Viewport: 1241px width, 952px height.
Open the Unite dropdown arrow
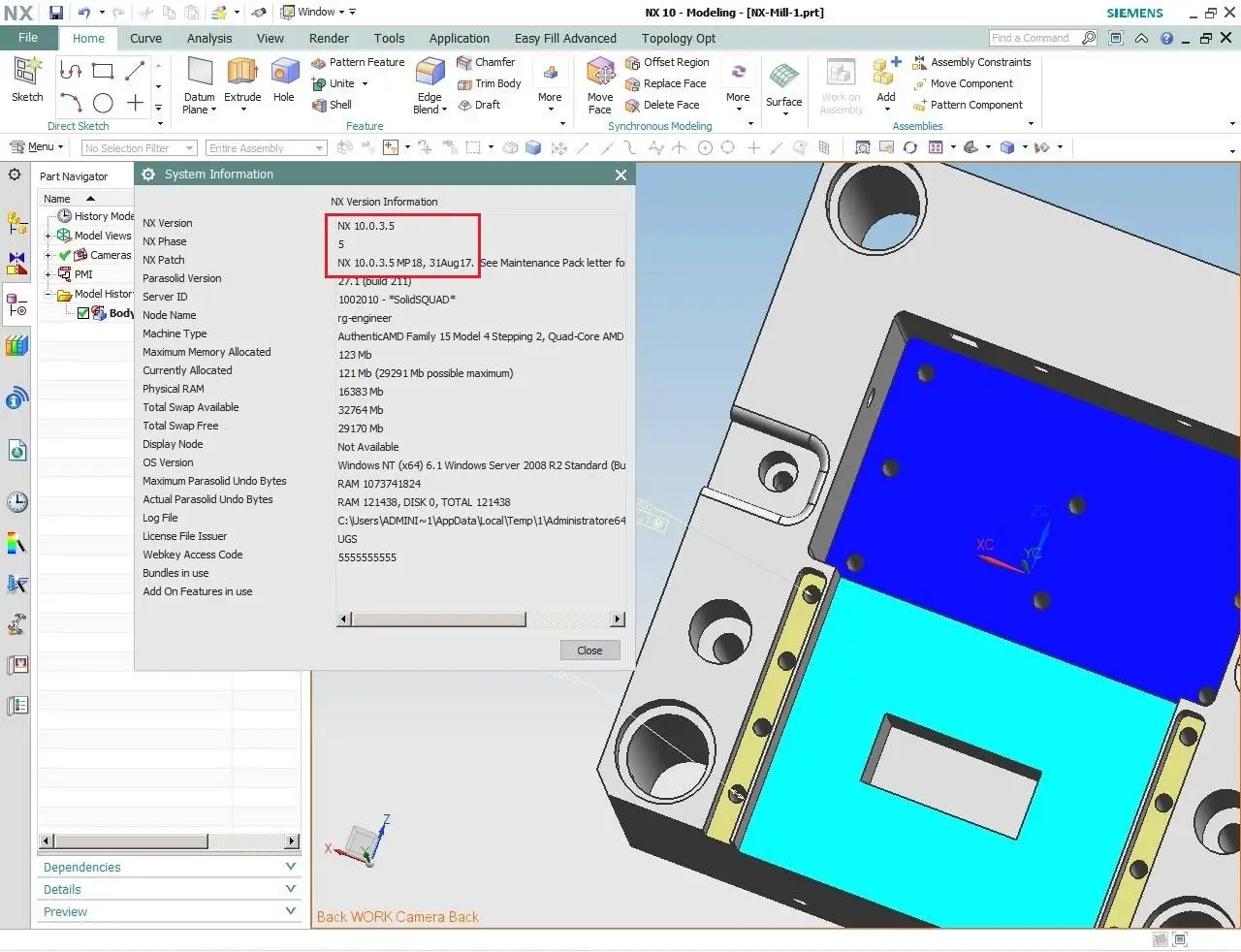click(365, 84)
